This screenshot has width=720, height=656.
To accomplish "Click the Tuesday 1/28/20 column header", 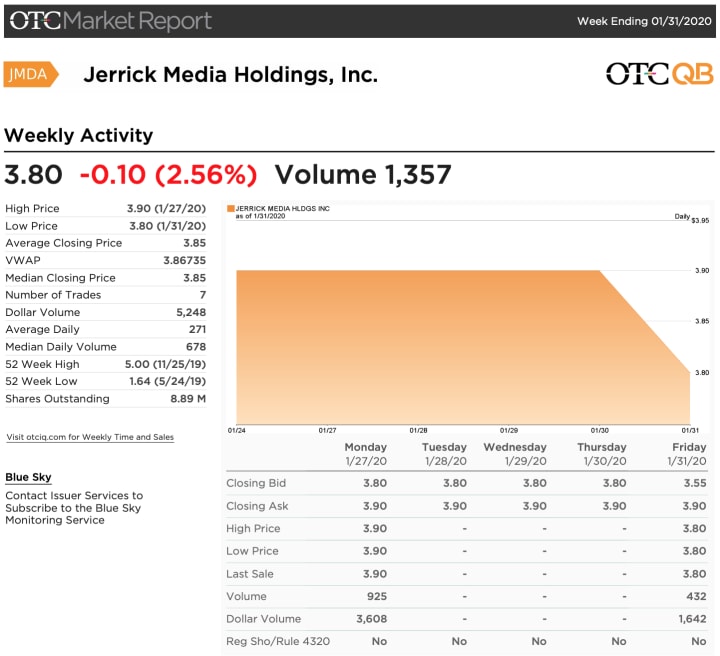I will click(x=444, y=454).
